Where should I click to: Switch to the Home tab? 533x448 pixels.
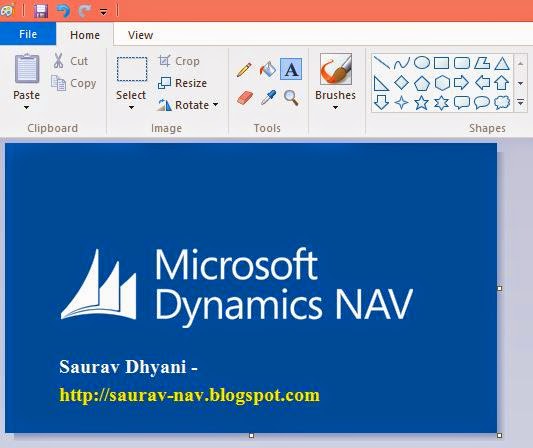(x=85, y=35)
